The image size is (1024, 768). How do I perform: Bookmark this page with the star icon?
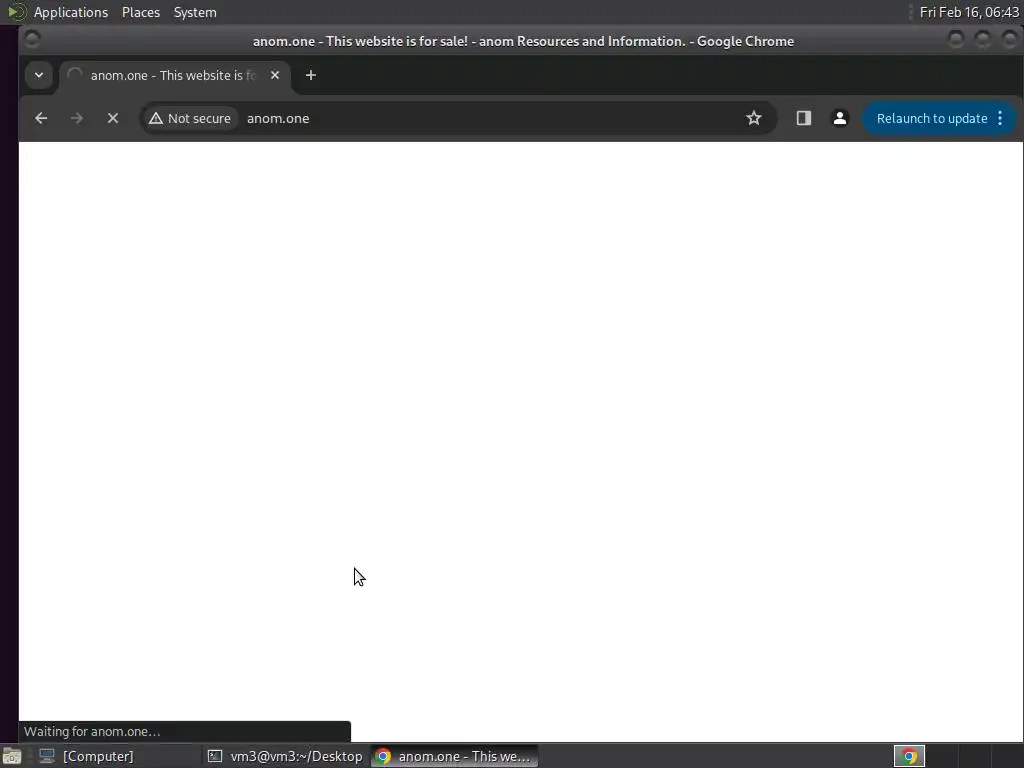coord(754,118)
